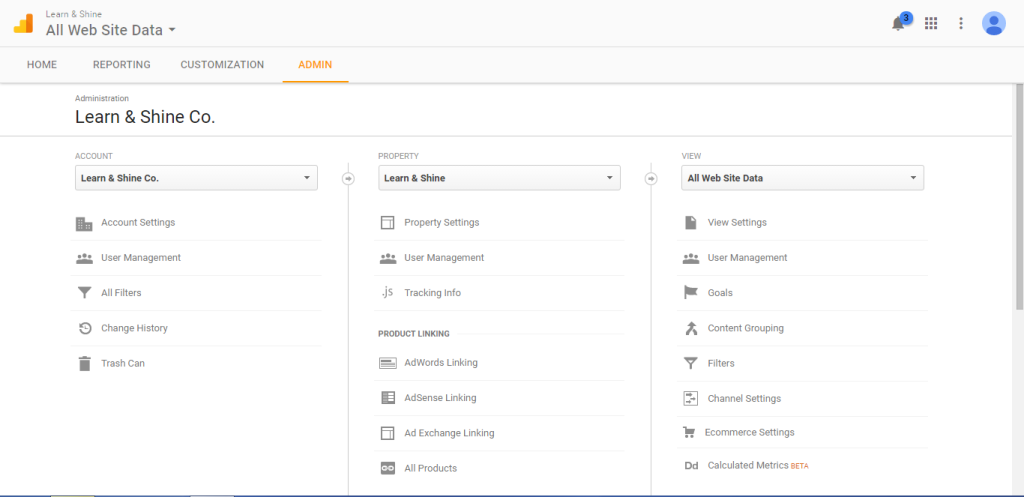Click the Property Settings window icon
The image size is (1024, 497).
[387, 223]
